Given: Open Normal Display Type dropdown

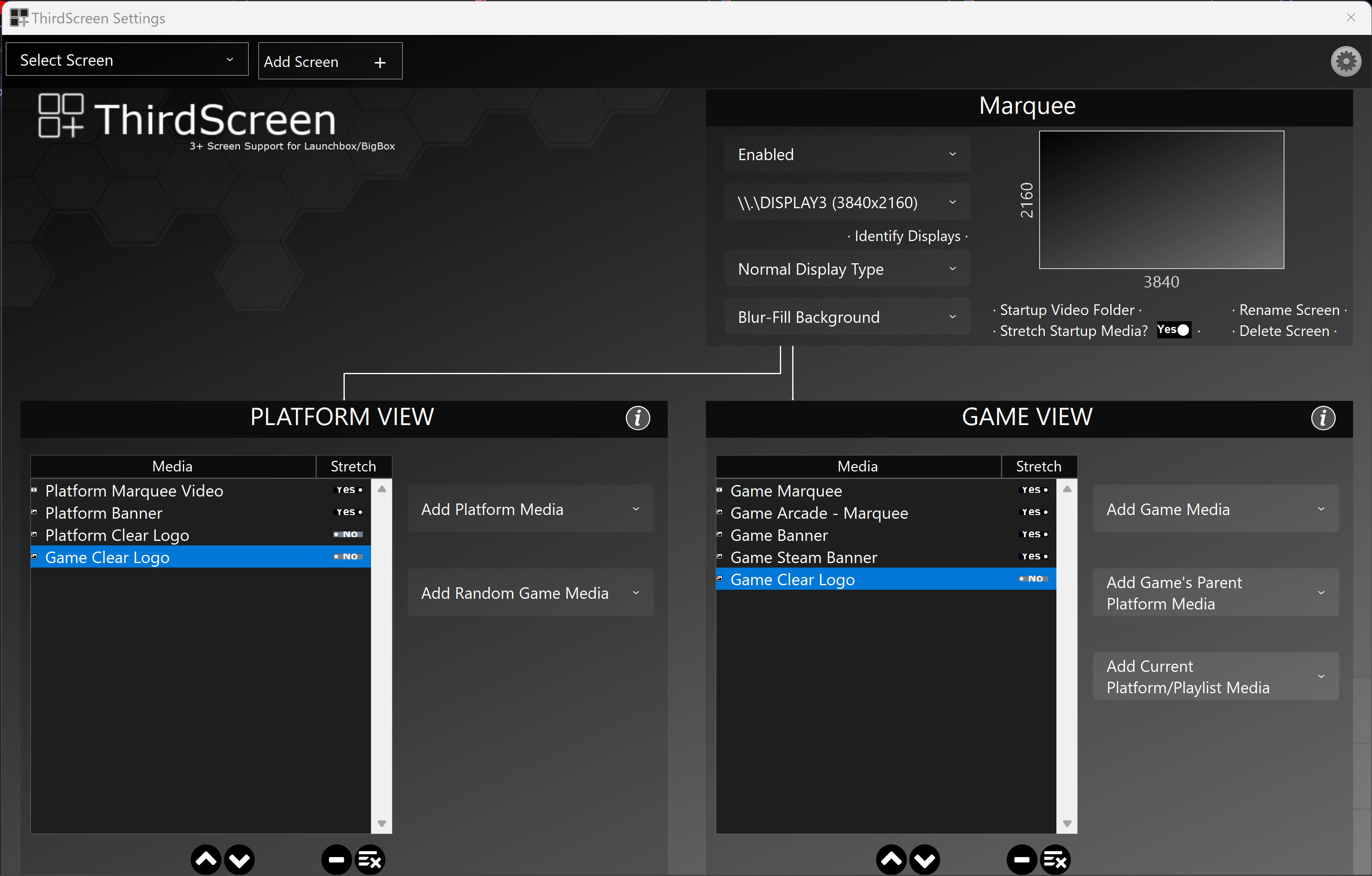Looking at the screenshot, I should point(847,268).
